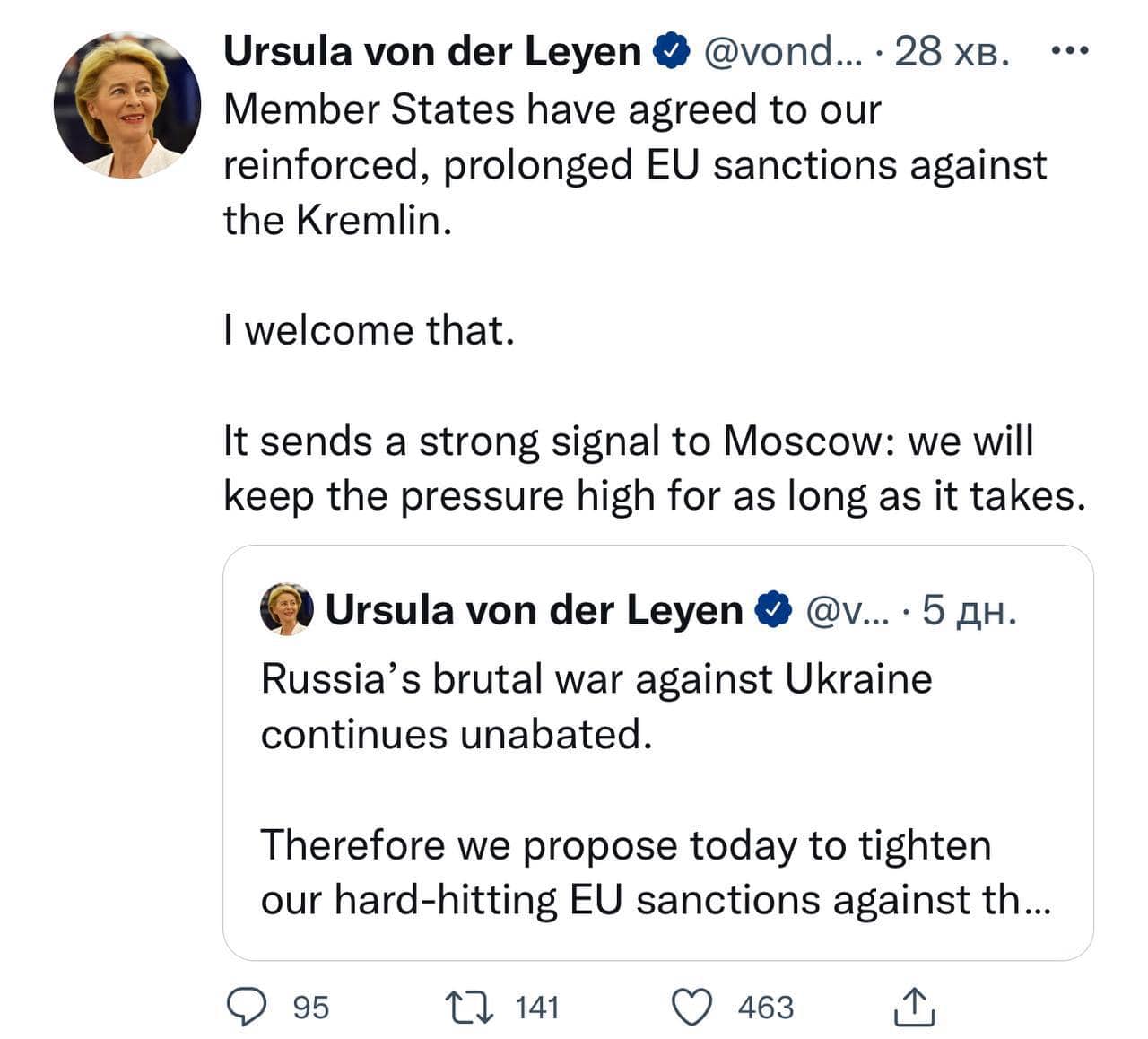Click main tweet text 'I welcome that.'
Screen dimensions: 1148x1039
pyautogui.click(x=370, y=330)
